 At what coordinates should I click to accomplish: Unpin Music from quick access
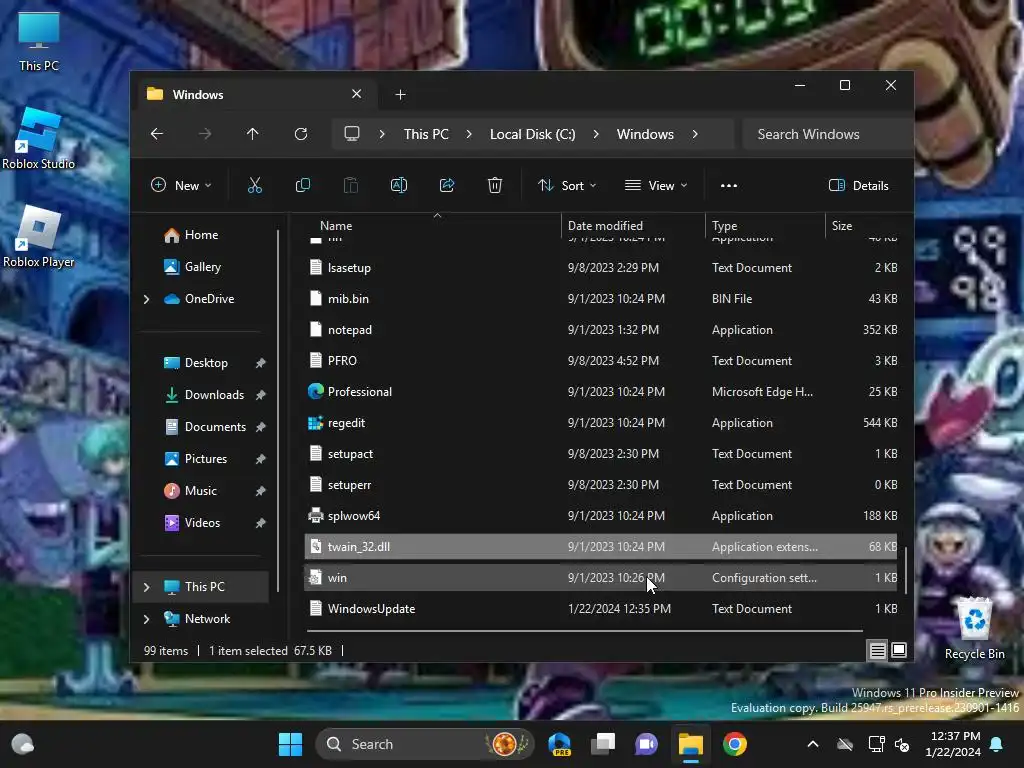pos(261,491)
